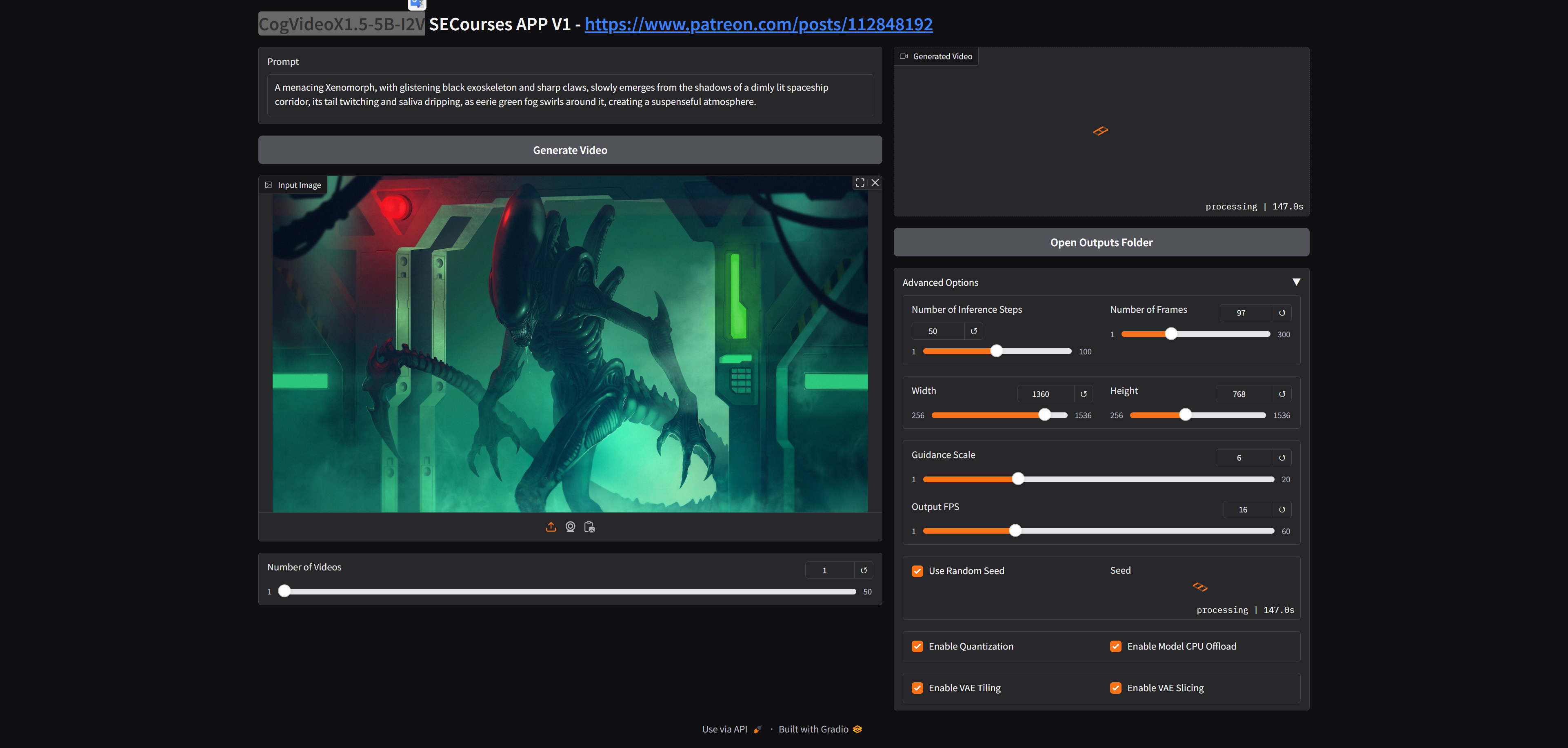The width and height of the screenshot is (1568, 748).
Task: Click the Open Outputs Folder button
Action: [x=1101, y=243]
